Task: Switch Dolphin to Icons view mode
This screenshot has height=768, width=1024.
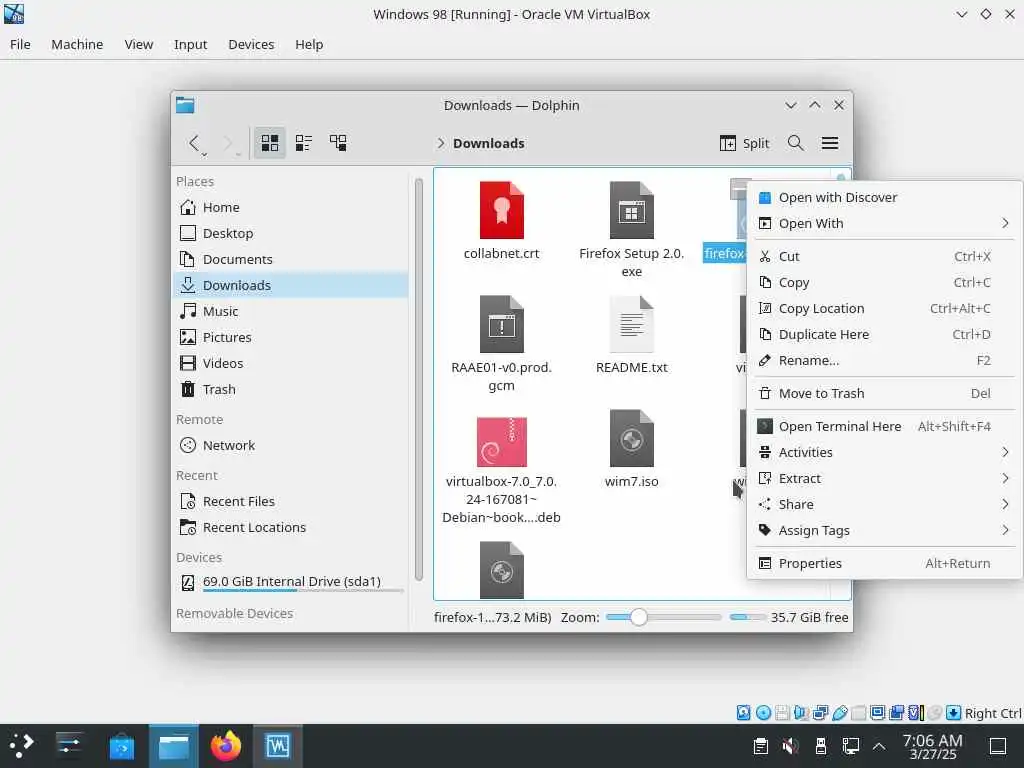Action: coord(270,143)
